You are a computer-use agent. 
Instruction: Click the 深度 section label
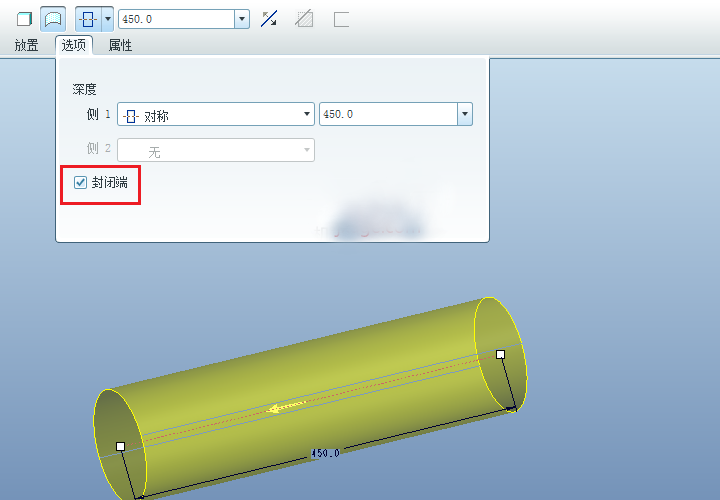click(84, 89)
